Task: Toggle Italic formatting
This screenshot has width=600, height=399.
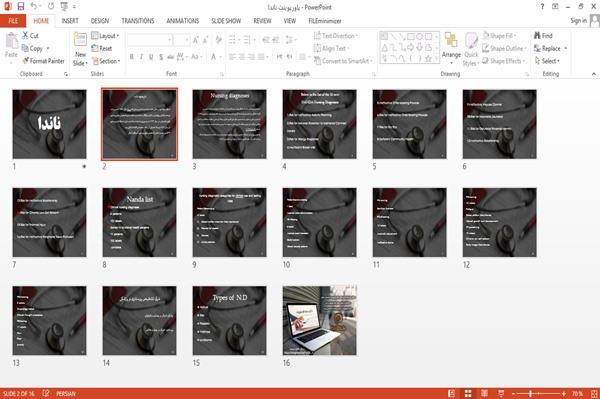Action: click(x=141, y=57)
